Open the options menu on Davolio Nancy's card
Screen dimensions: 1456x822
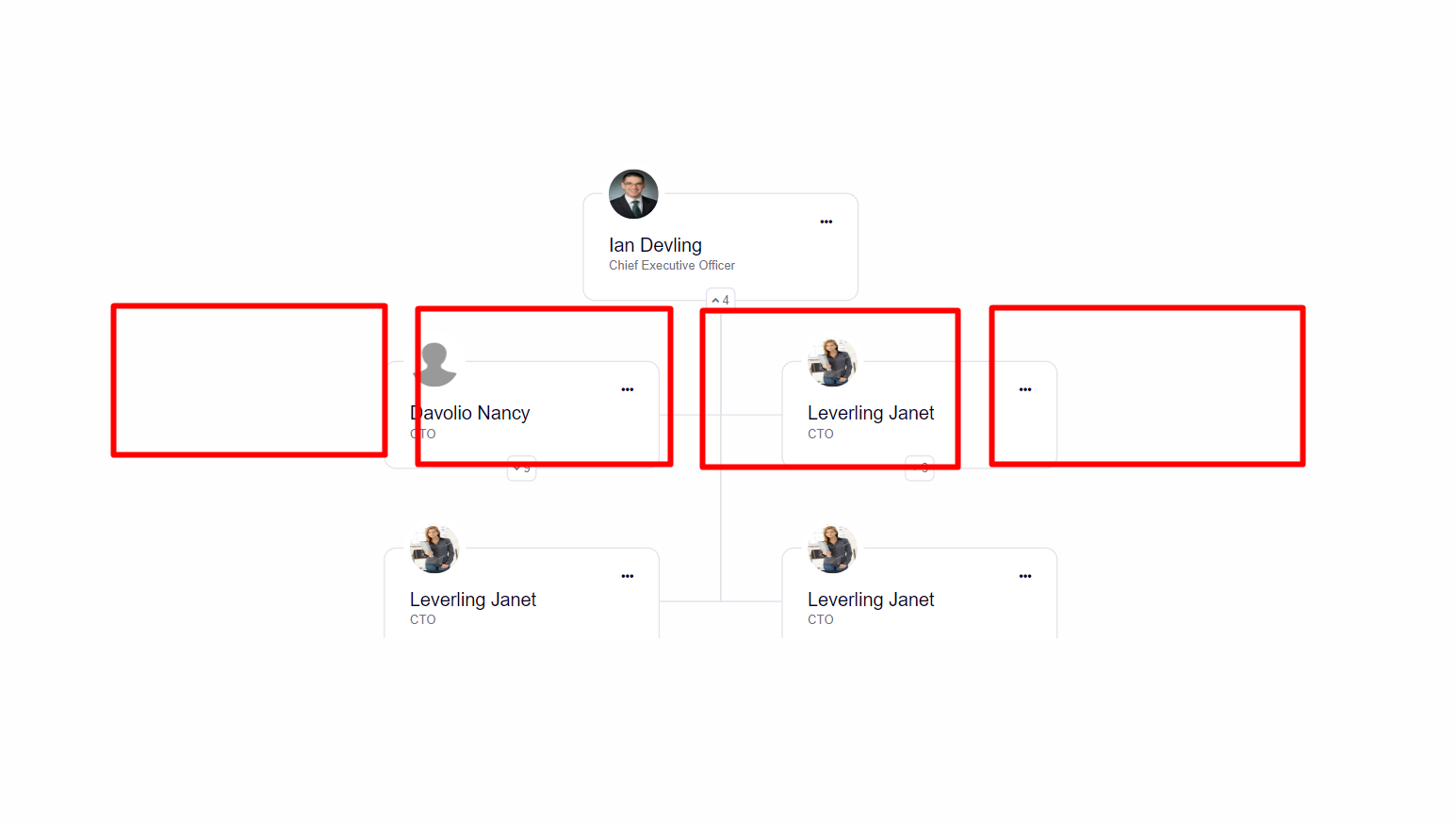pyautogui.click(x=628, y=388)
